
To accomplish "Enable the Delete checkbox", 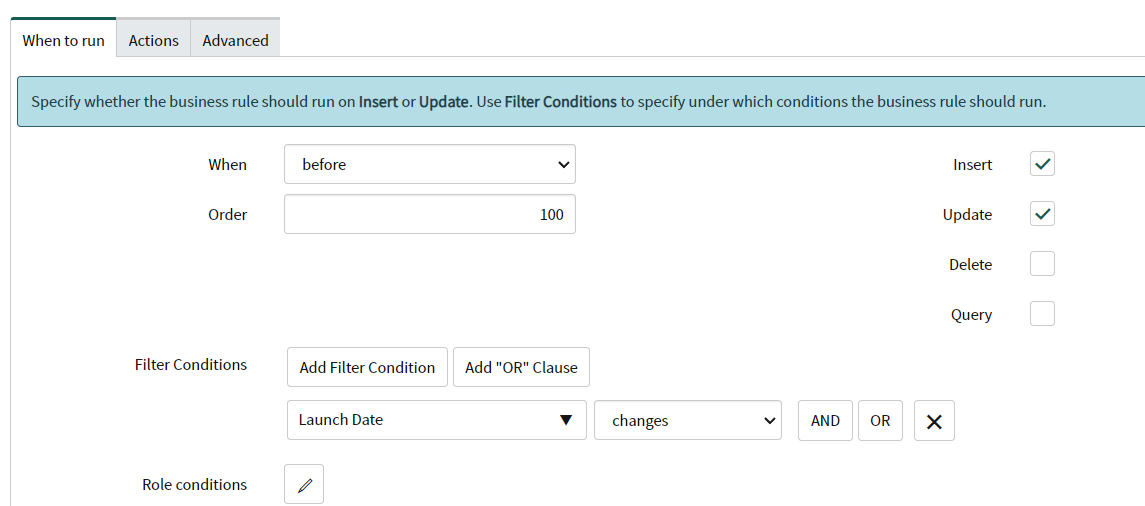I will [x=1042, y=265].
